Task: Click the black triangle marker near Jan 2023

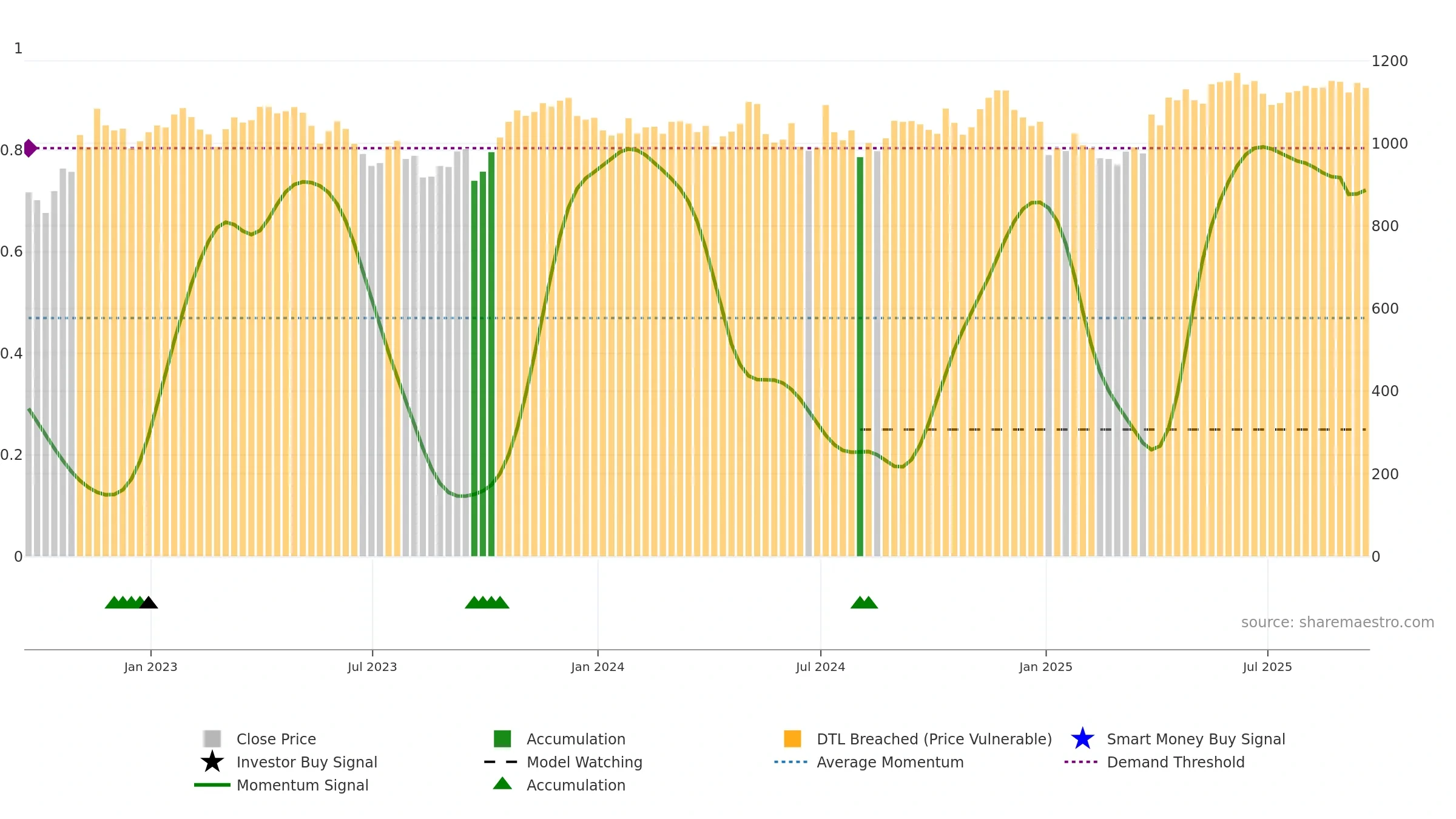Action: [148, 602]
